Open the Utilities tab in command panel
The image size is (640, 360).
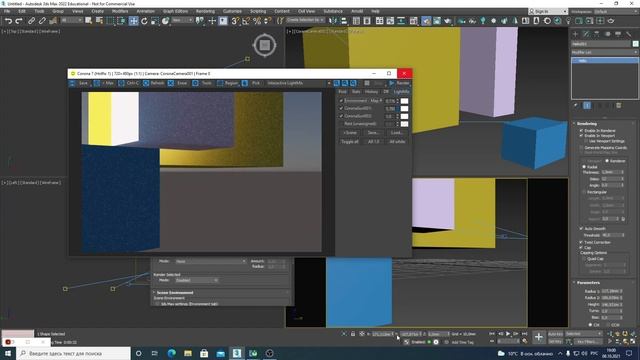tap(629, 34)
